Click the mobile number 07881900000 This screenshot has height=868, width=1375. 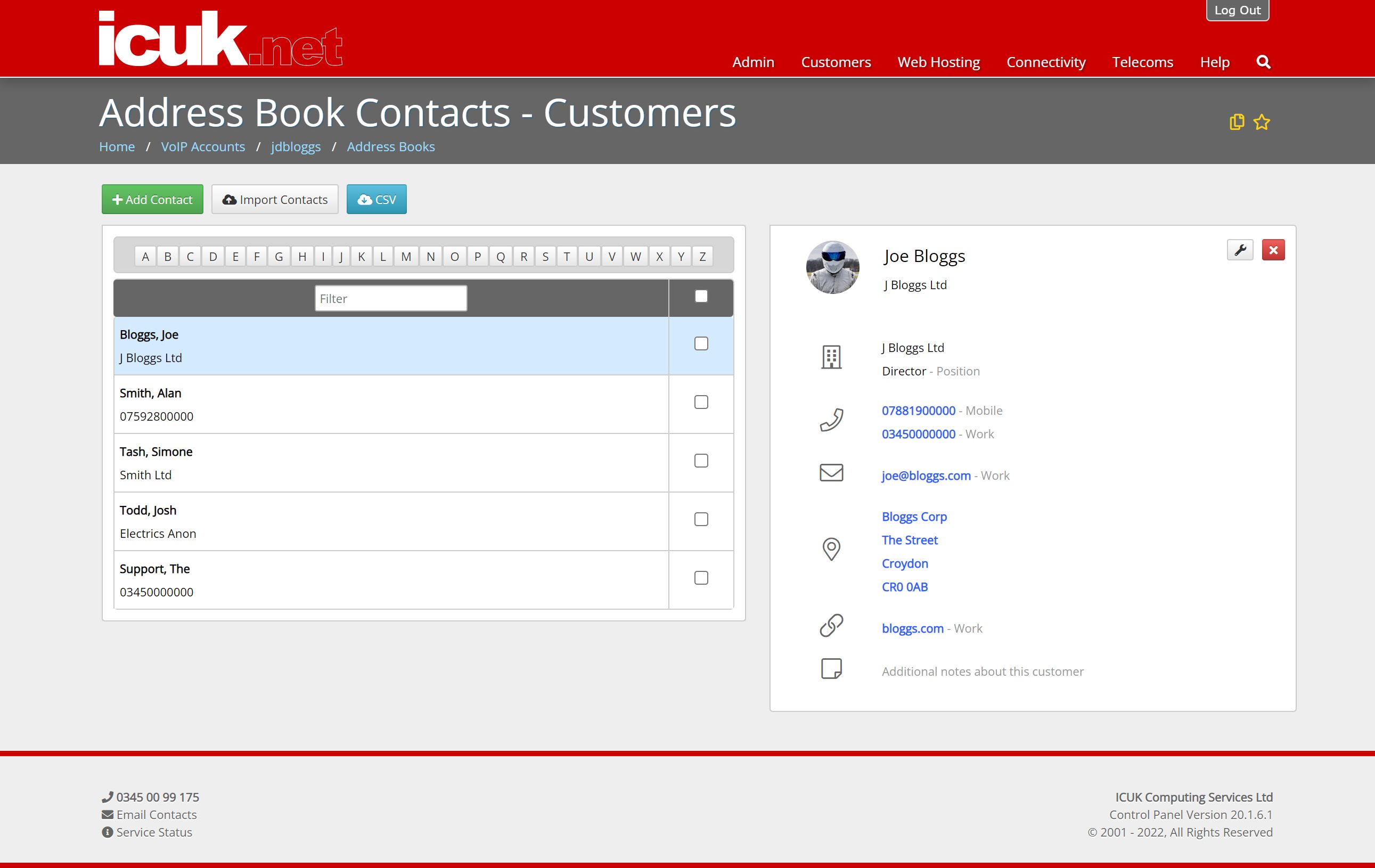918,411
